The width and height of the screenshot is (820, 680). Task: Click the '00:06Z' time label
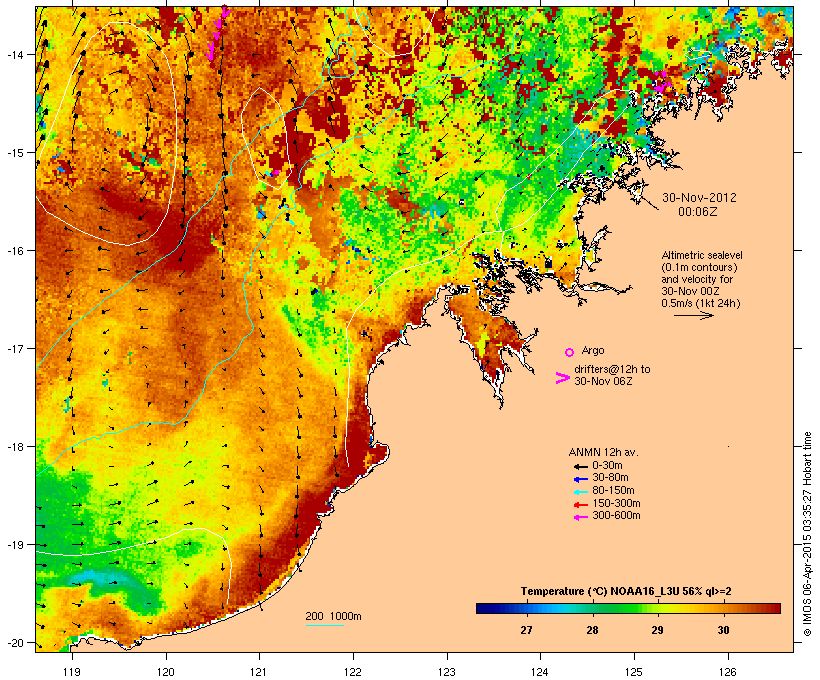point(698,212)
